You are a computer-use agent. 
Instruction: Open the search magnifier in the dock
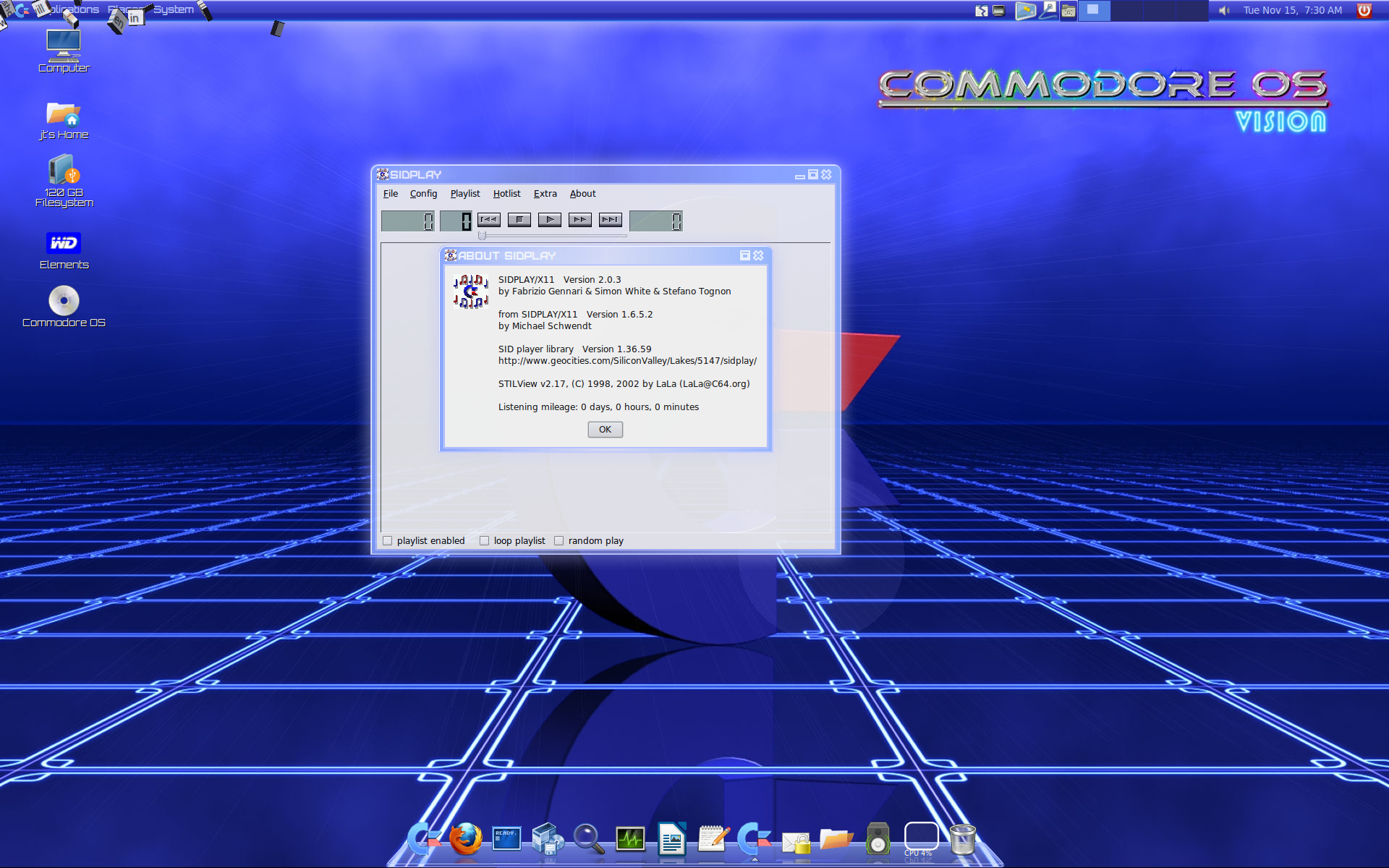(589, 839)
